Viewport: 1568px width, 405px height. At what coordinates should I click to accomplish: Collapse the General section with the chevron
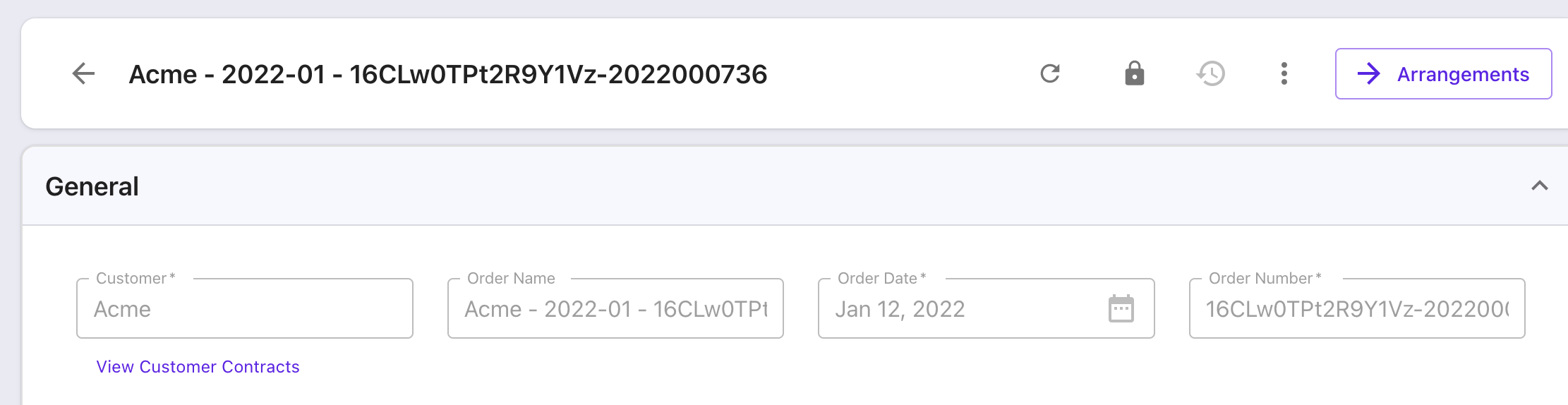coord(1540,186)
